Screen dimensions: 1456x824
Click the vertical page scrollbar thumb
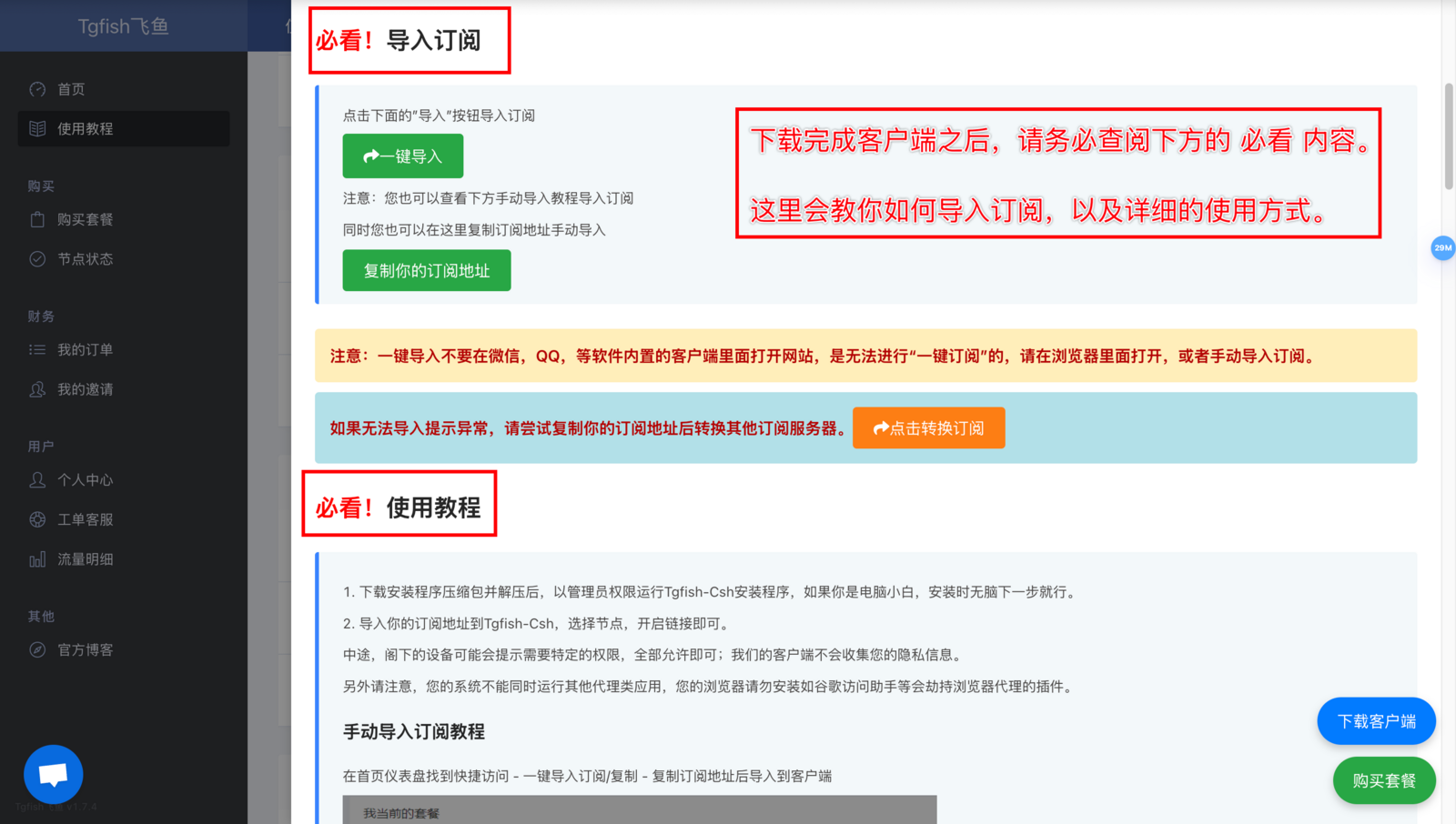(1449, 136)
